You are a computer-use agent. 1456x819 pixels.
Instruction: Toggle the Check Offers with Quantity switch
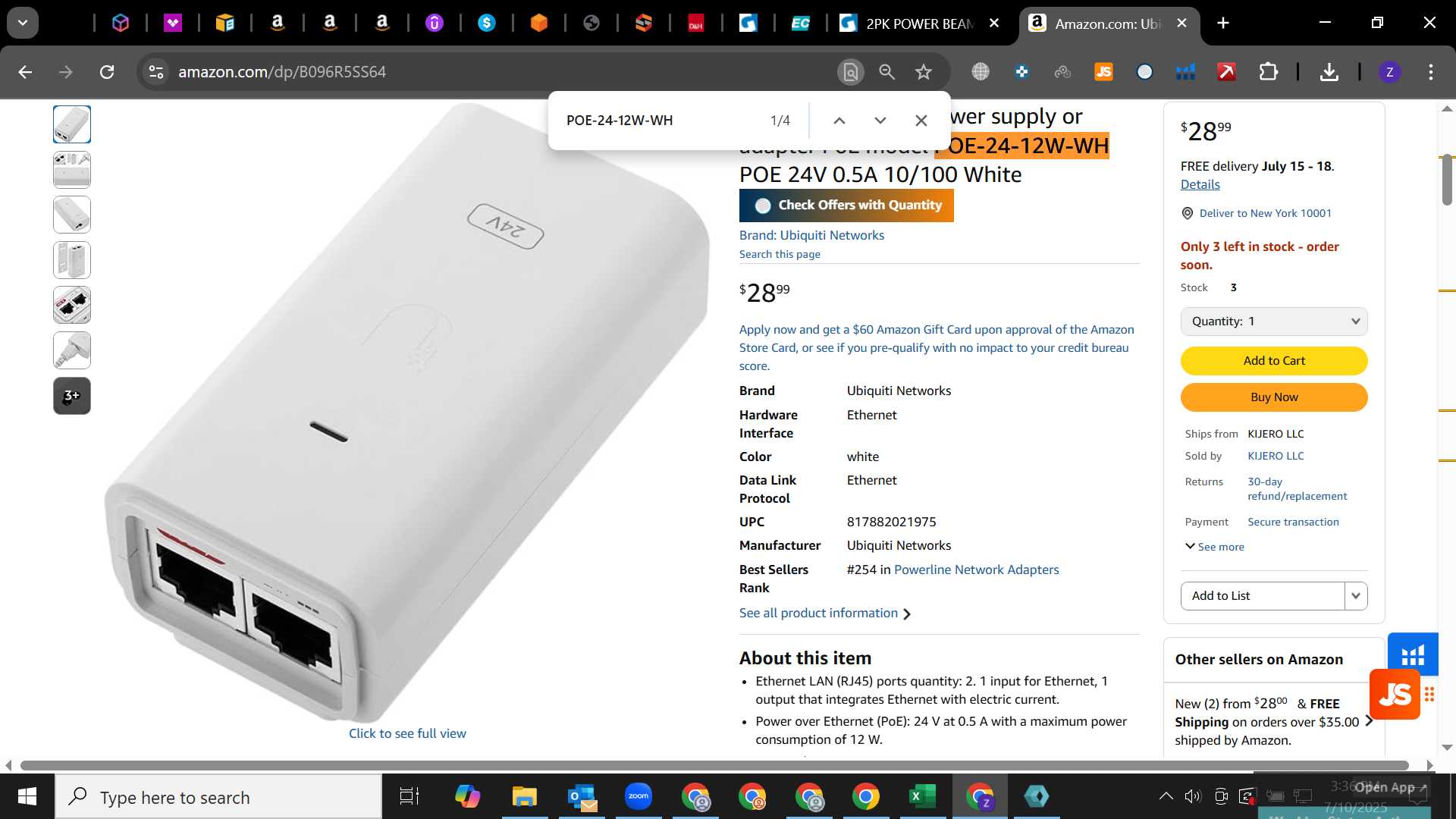tap(764, 206)
